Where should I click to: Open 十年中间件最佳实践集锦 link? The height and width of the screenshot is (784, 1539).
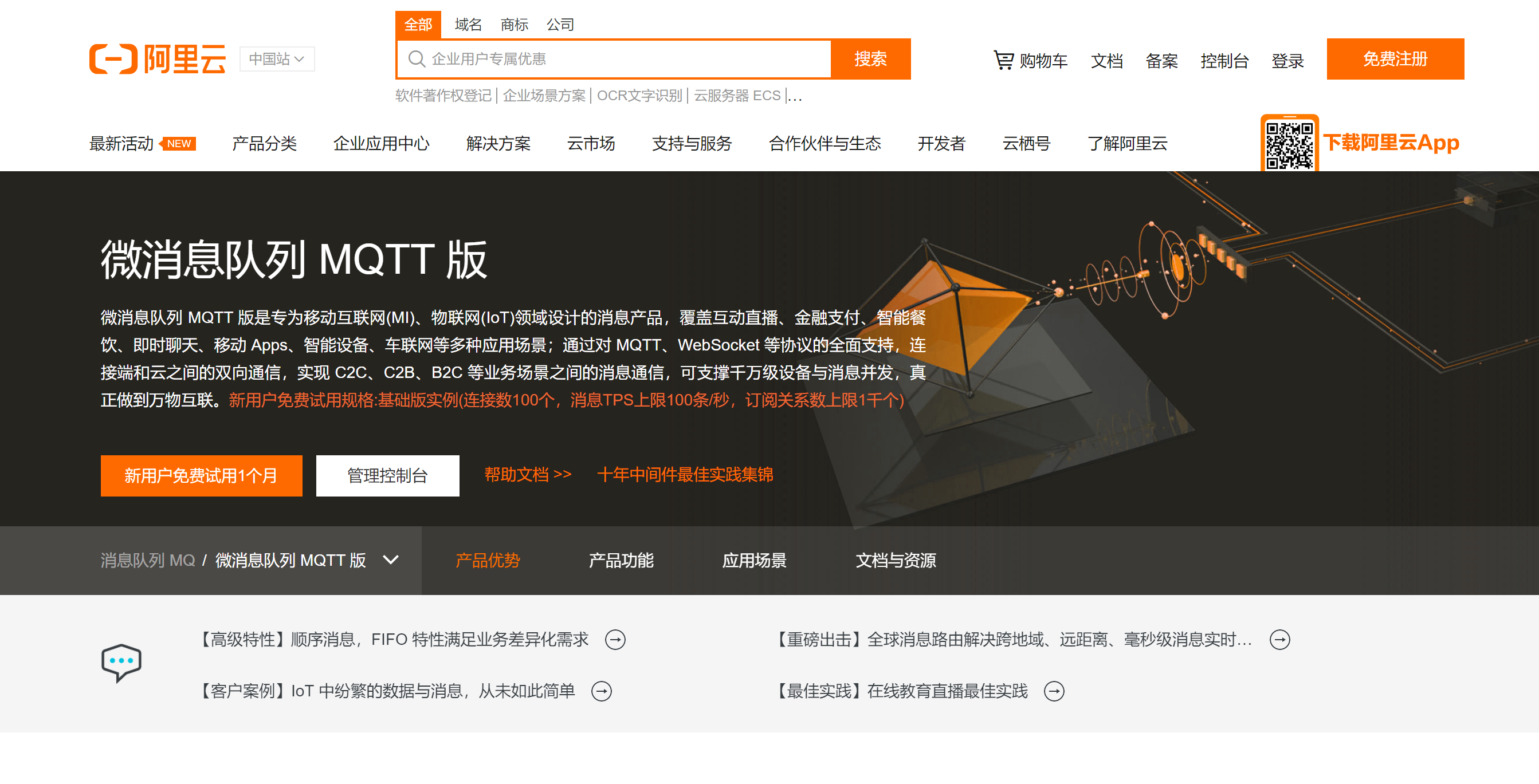click(685, 474)
